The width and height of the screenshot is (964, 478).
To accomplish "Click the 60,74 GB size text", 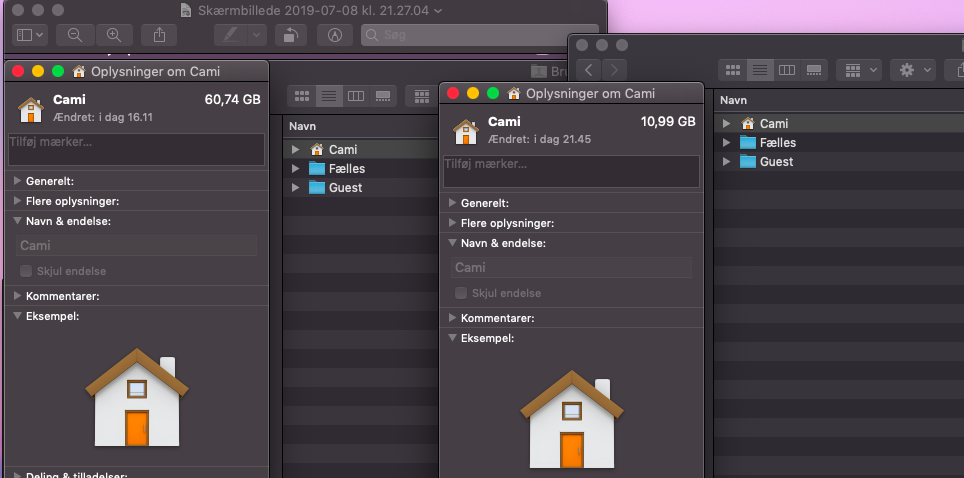I will click(x=232, y=100).
